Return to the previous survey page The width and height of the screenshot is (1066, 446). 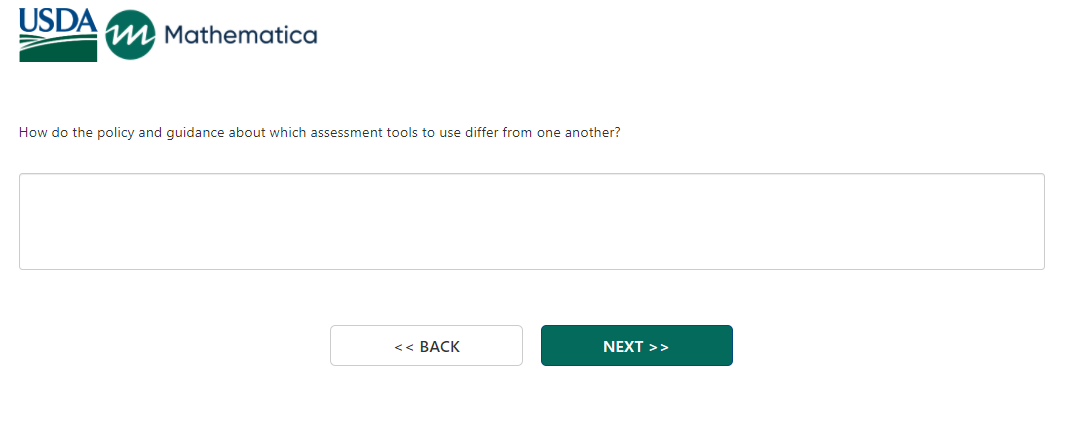(x=426, y=346)
